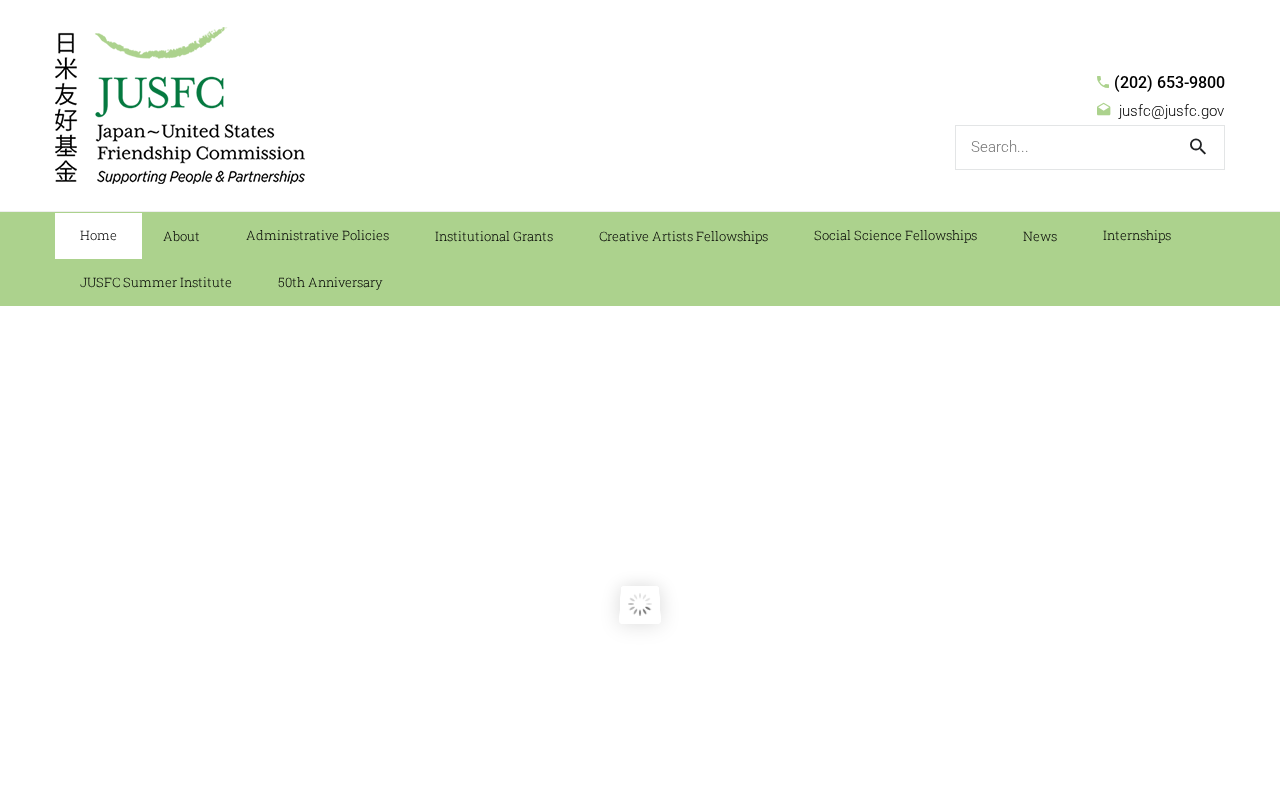The image size is (1280, 800).
Task: Open the News section
Action: tap(1040, 236)
